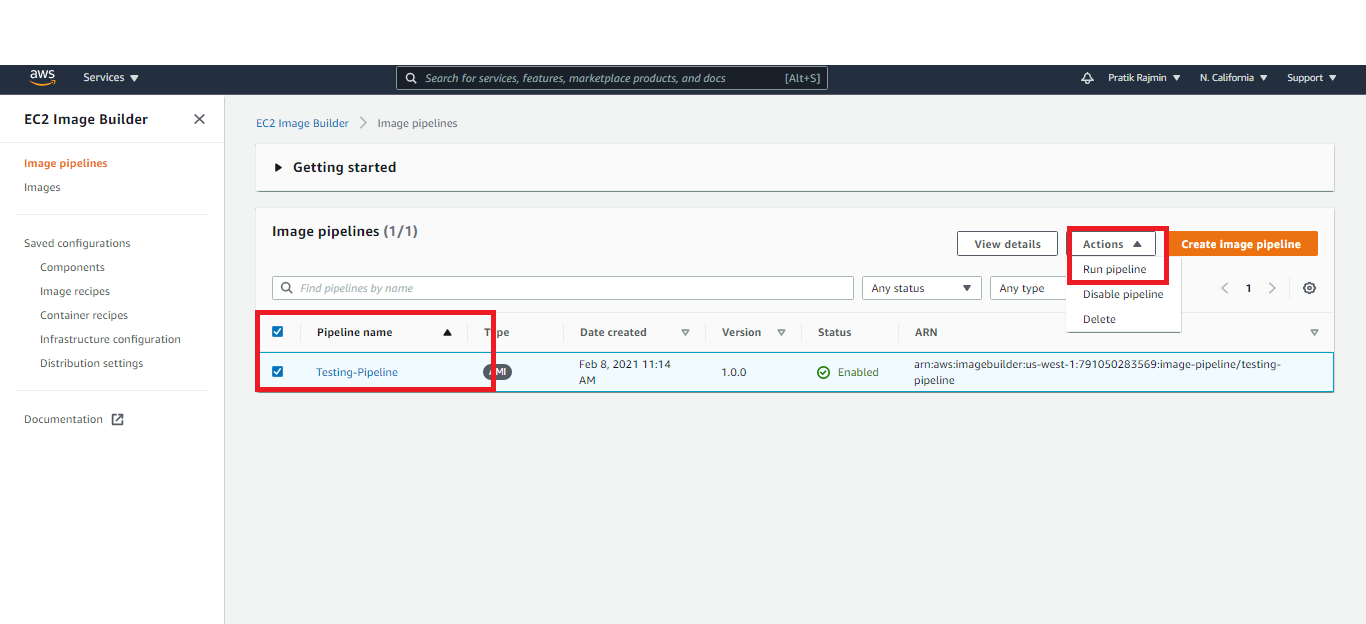Click the Documentation external link icon
Viewport: 1366px width, 624px height.
(x=117, y=419)
